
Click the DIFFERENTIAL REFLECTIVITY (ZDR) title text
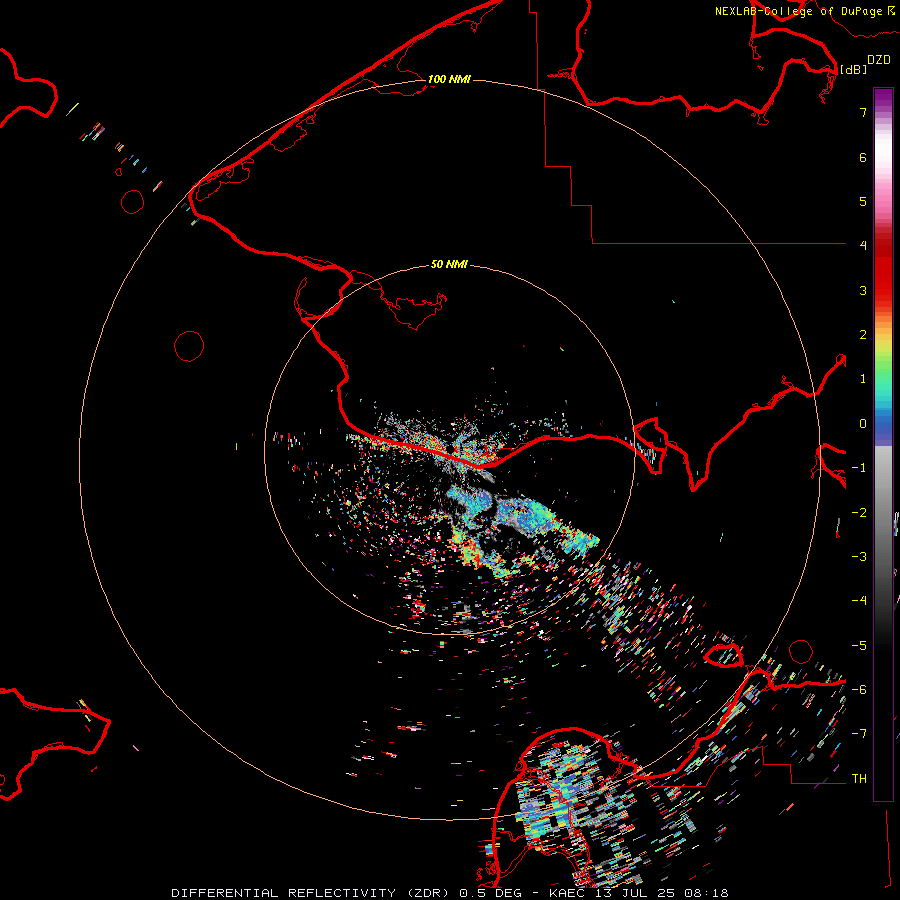(312, 893)
